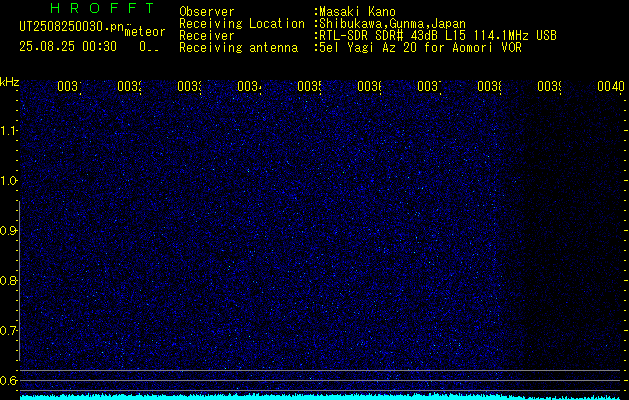The height and width of the screenshot is (400, 629).
Task: Click the 0038 time marker
Action: [489, 87]
